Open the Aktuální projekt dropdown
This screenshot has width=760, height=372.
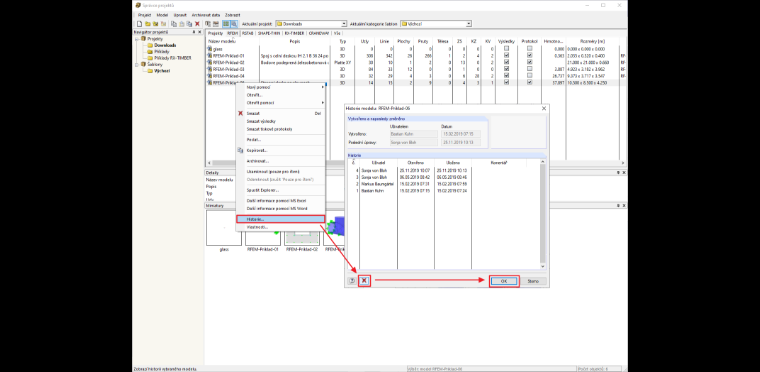[344, 24]
